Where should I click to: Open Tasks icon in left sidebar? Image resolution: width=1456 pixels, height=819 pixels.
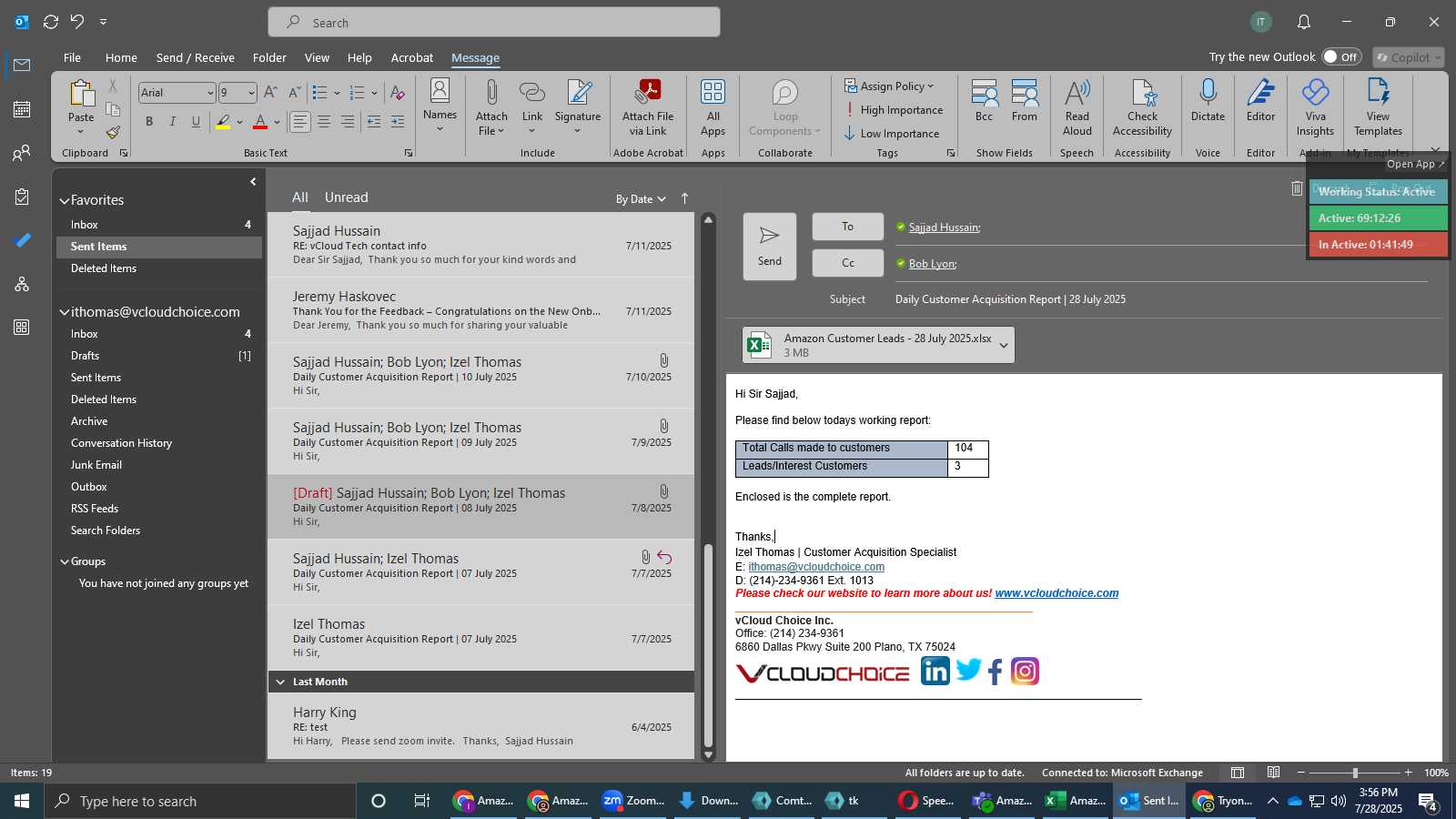click(22, 197)
